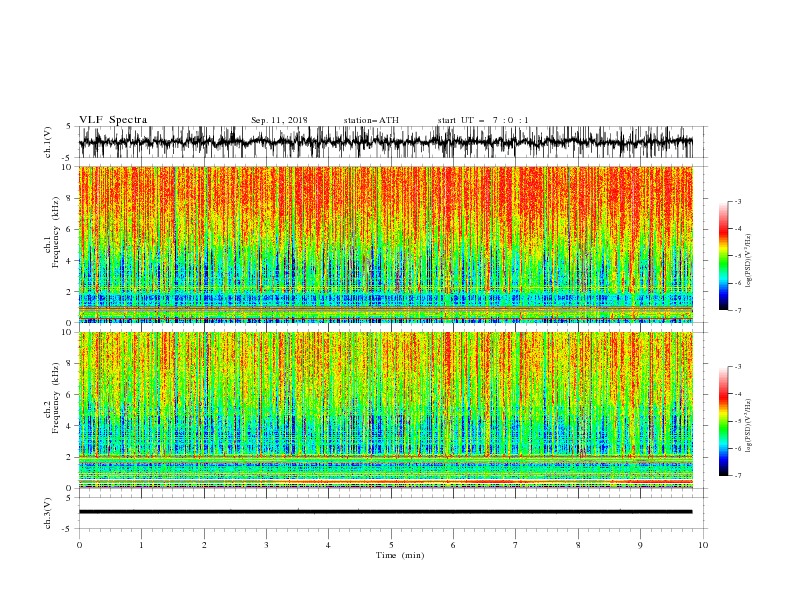Click the 'ch.1(V)' waveform axis label
Screen dimensions: 792x612
[x=48, y=142]
